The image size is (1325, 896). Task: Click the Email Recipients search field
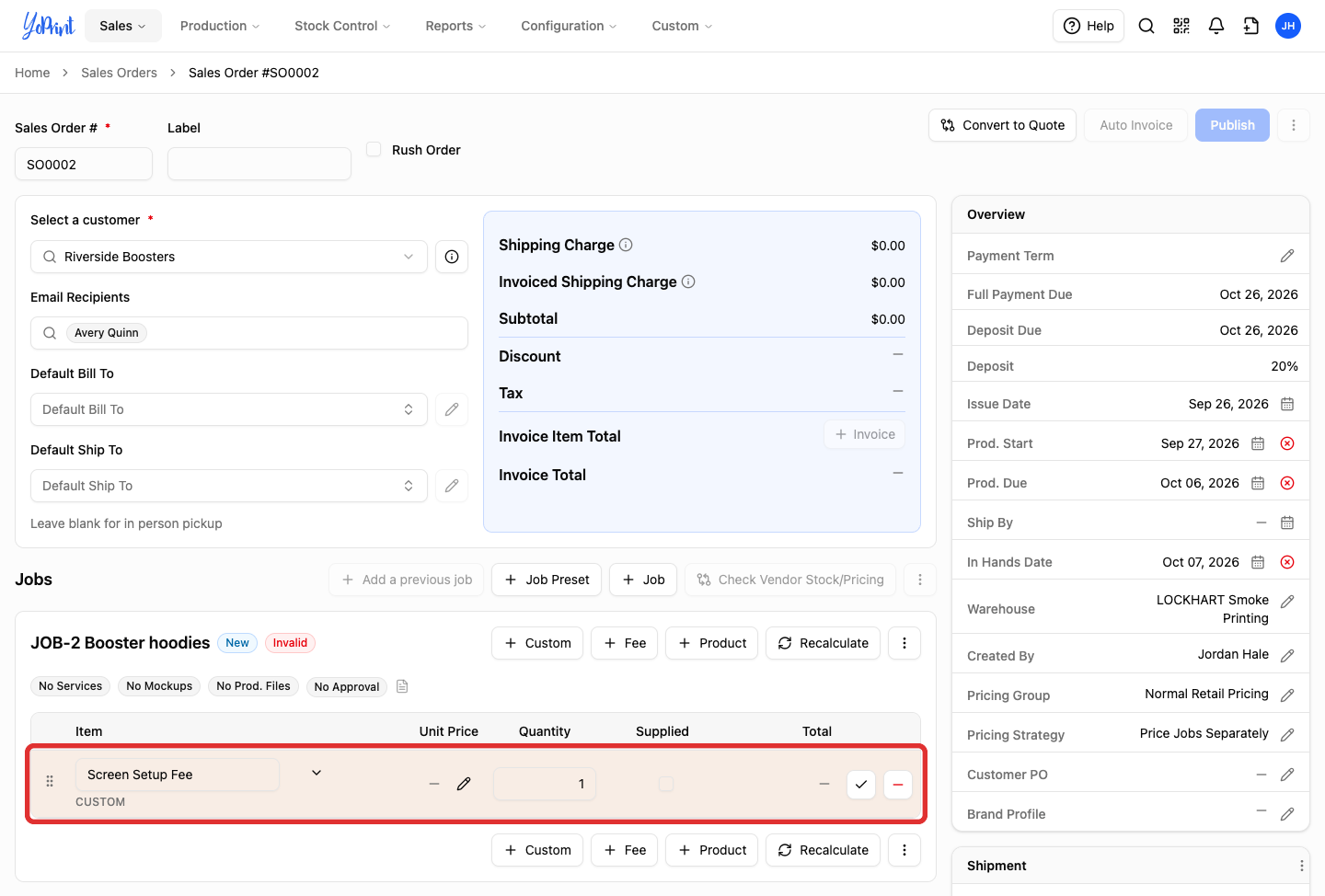click(x=249, y=333)
